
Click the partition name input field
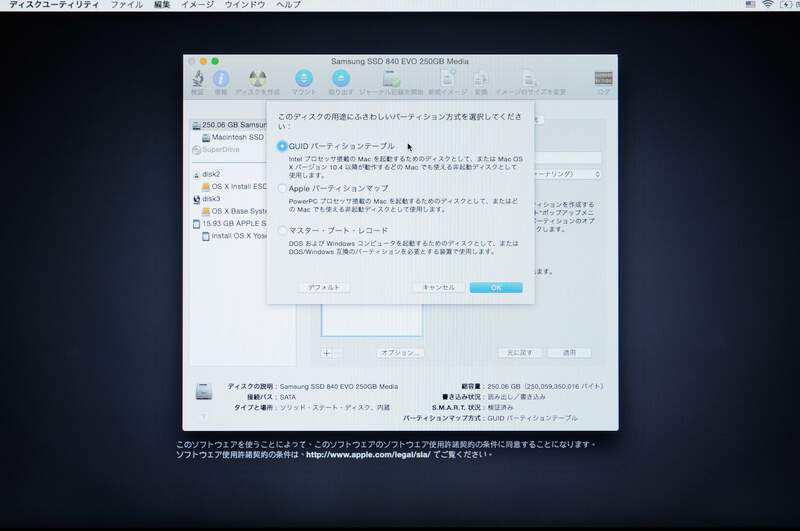click(x=568, y=158)
